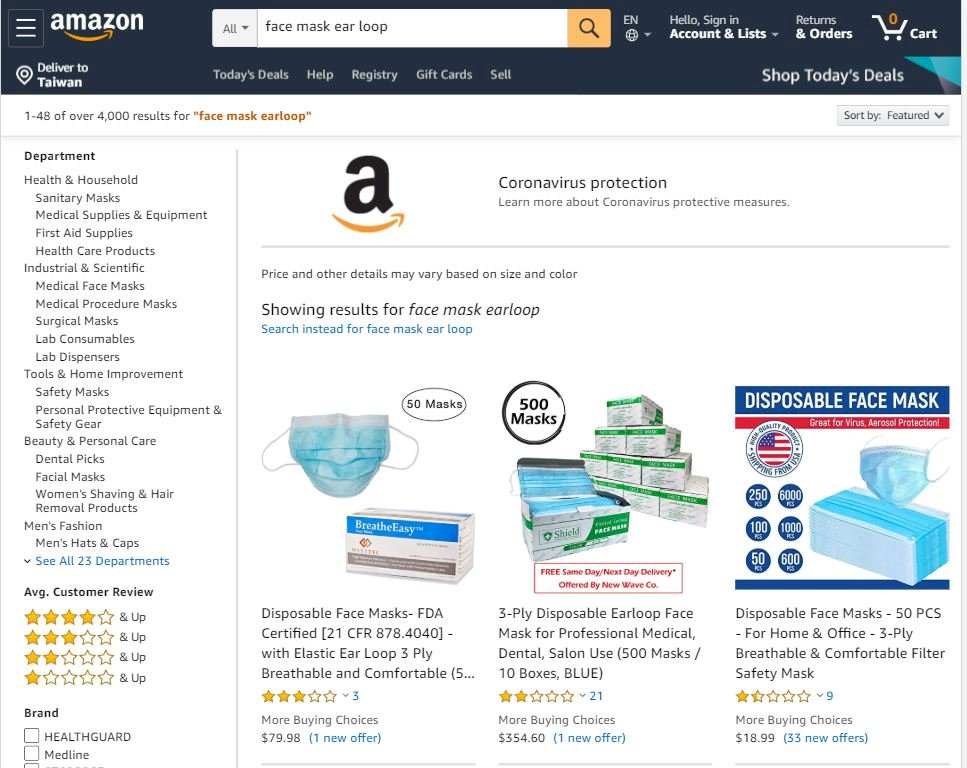Open Gift Cards in navigation bar
967x768 pixels.
point(444,75)
